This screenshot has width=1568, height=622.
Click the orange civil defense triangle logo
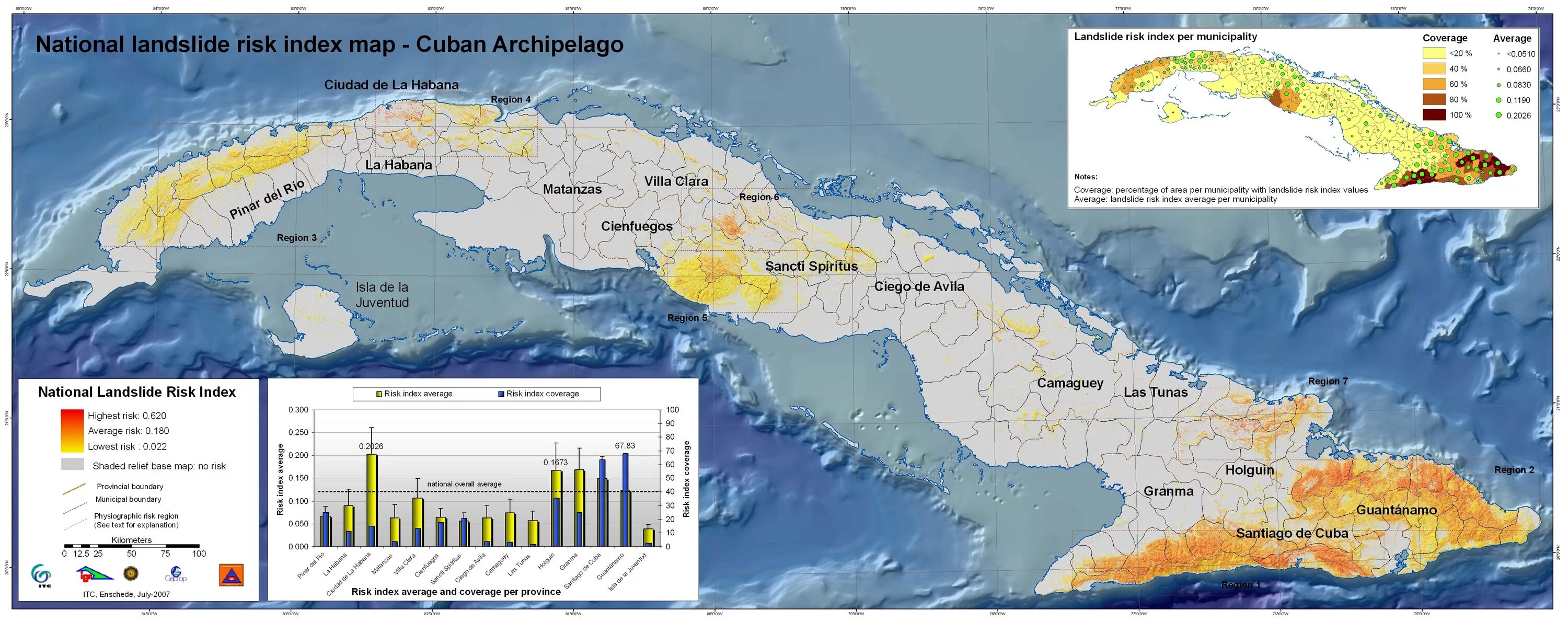tap(232, 575)
